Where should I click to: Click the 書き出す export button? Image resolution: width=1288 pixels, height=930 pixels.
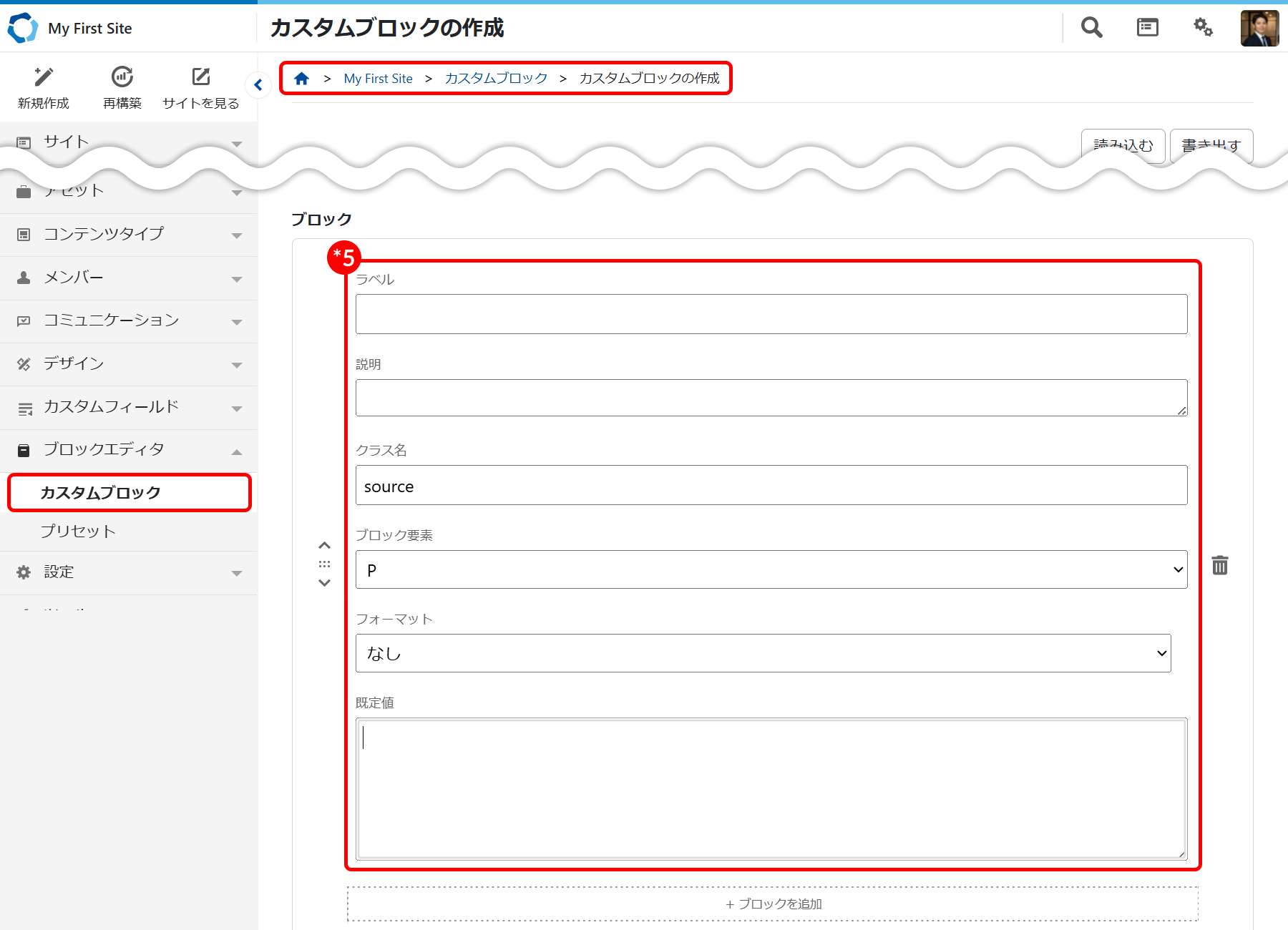(1210, 145)
